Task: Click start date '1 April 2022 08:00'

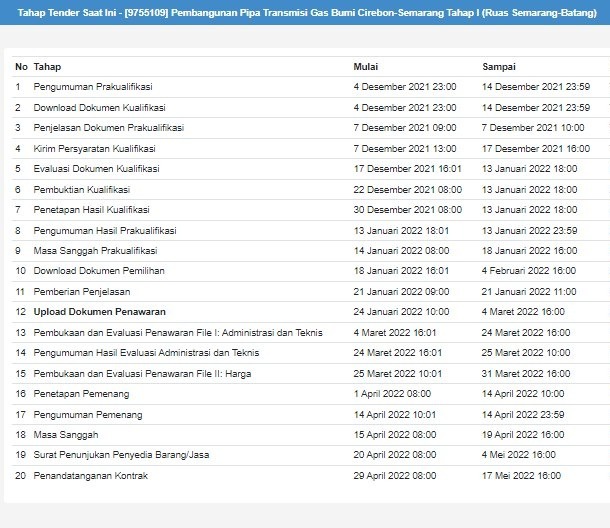Action: (392, 394)
